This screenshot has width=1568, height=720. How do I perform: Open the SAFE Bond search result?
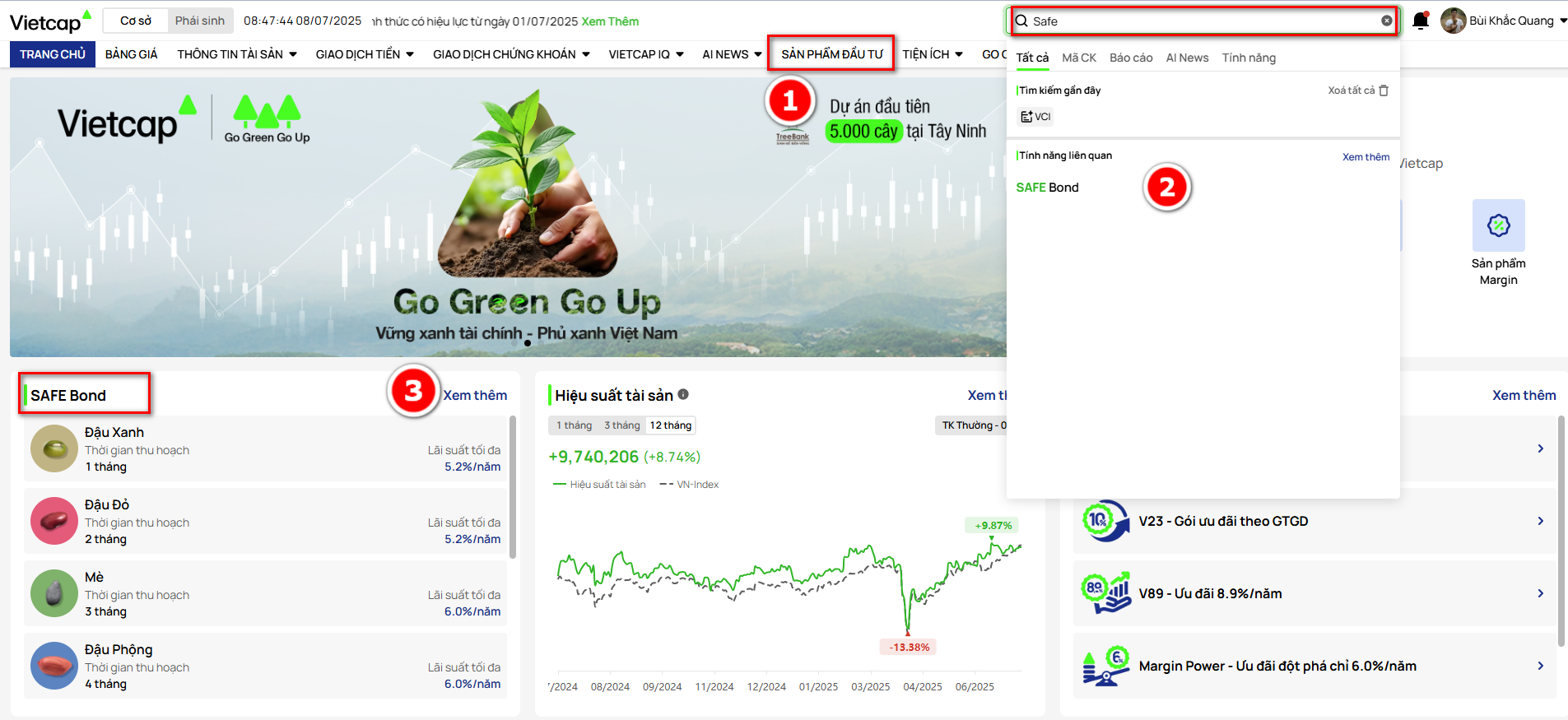(x=1047, y=188)
